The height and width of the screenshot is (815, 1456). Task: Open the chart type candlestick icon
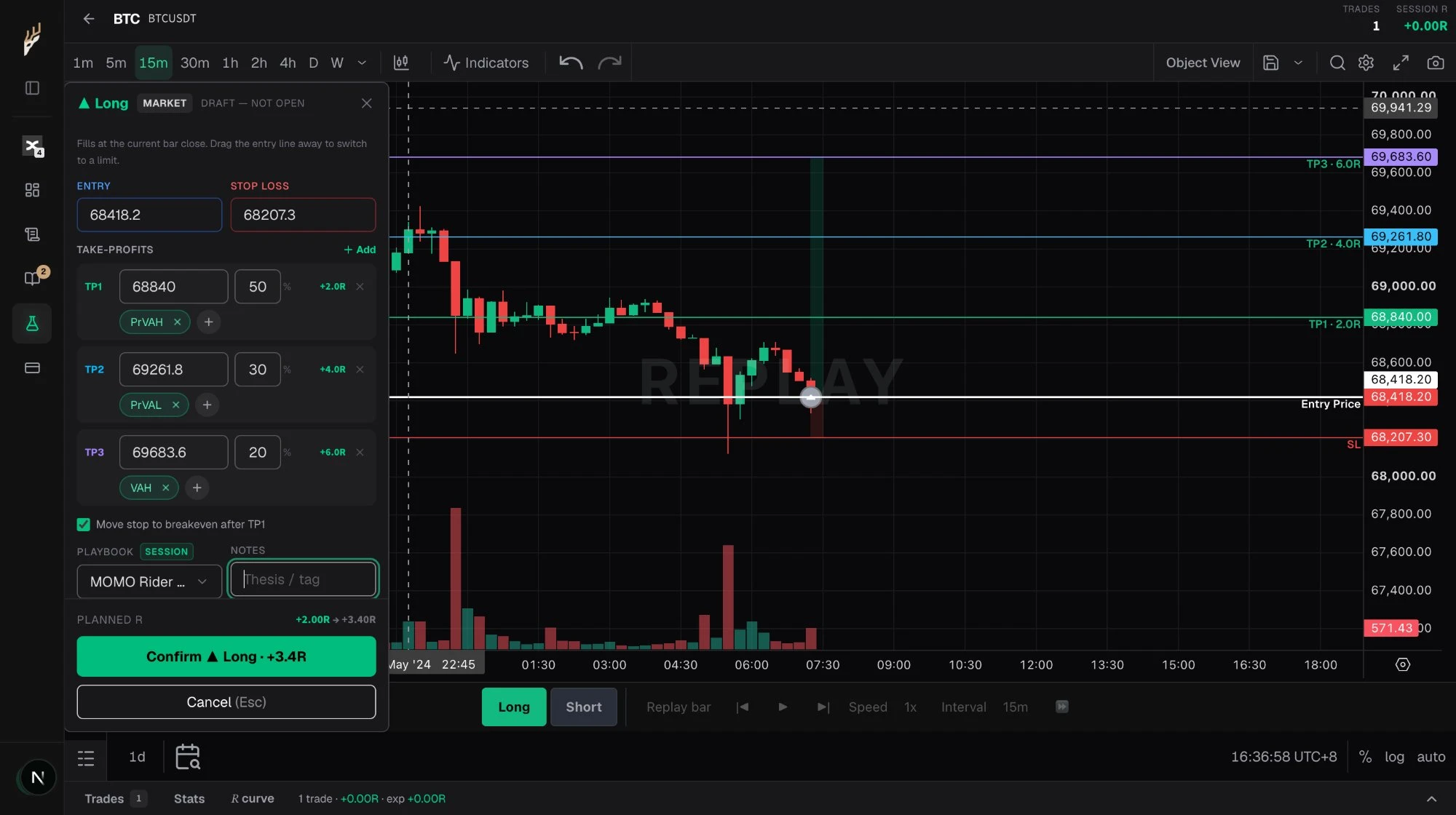coord(401,63)
